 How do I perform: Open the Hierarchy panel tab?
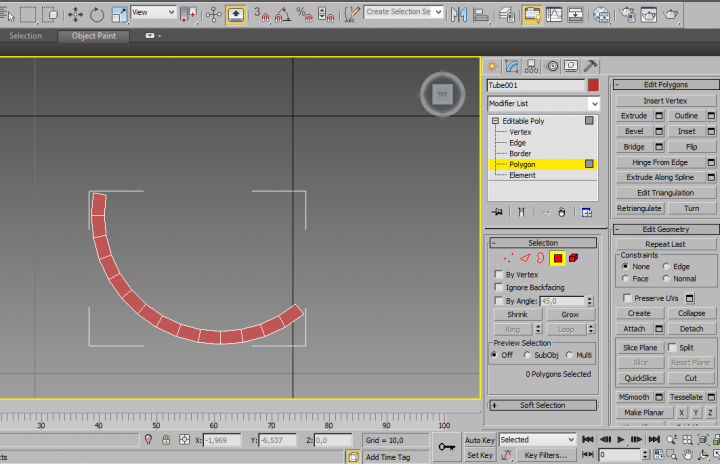click(531, 66)
